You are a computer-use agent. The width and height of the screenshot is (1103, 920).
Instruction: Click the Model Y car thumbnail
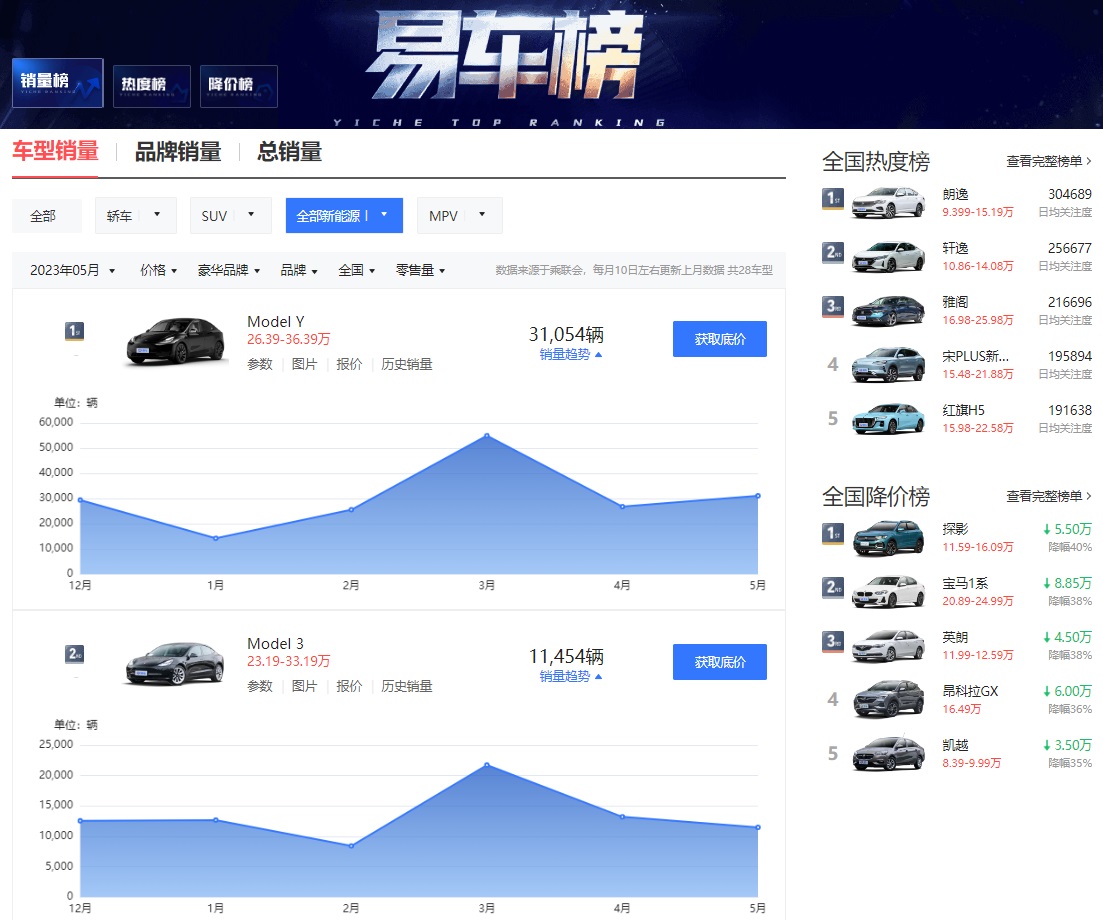coord(176,341)
